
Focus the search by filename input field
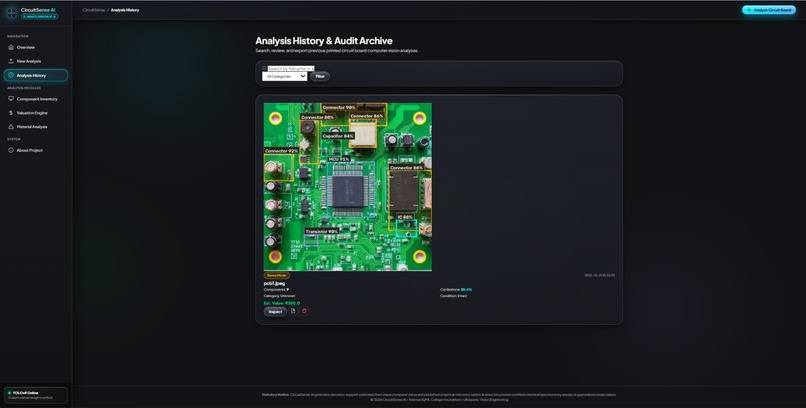291,68
